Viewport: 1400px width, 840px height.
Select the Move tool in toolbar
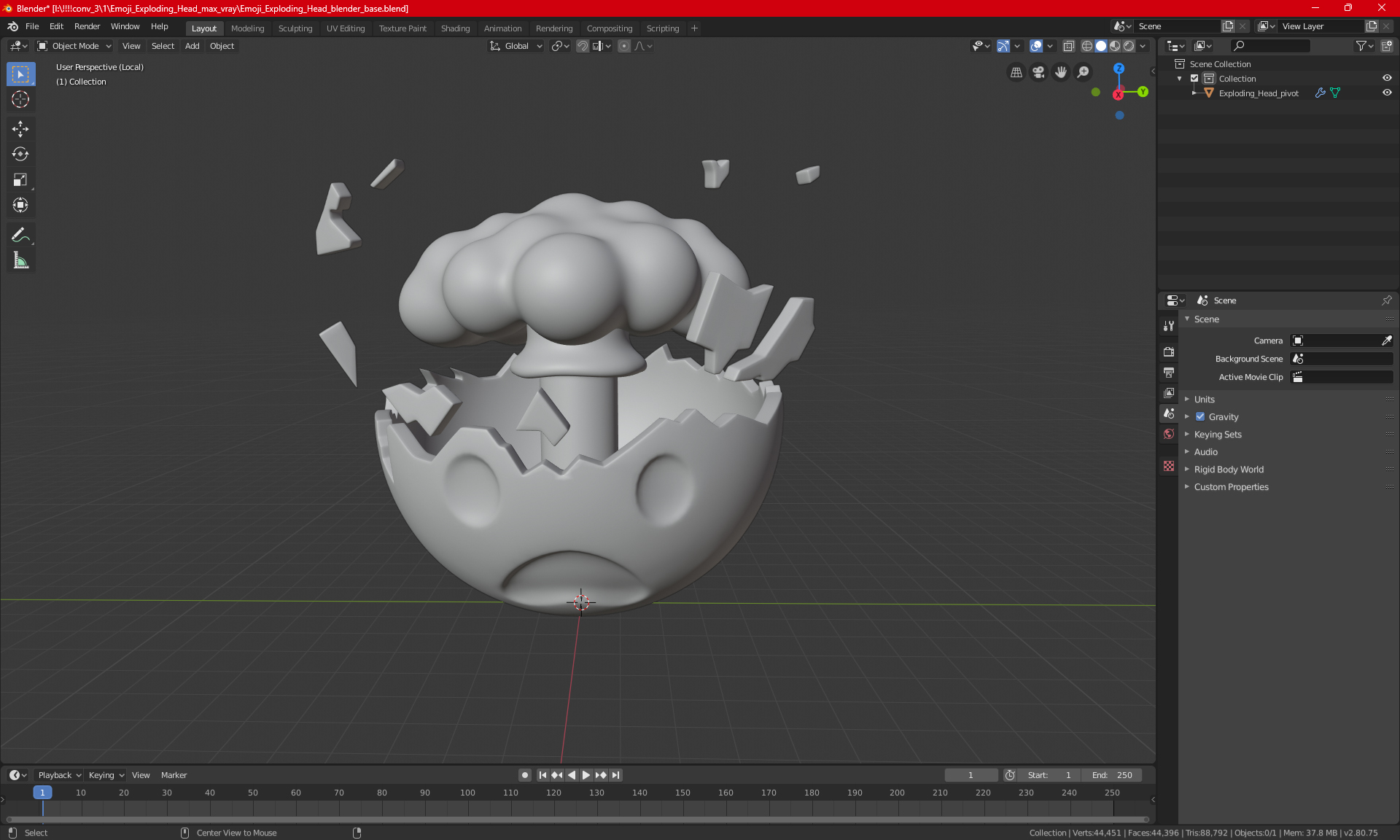tap(20, 128)
